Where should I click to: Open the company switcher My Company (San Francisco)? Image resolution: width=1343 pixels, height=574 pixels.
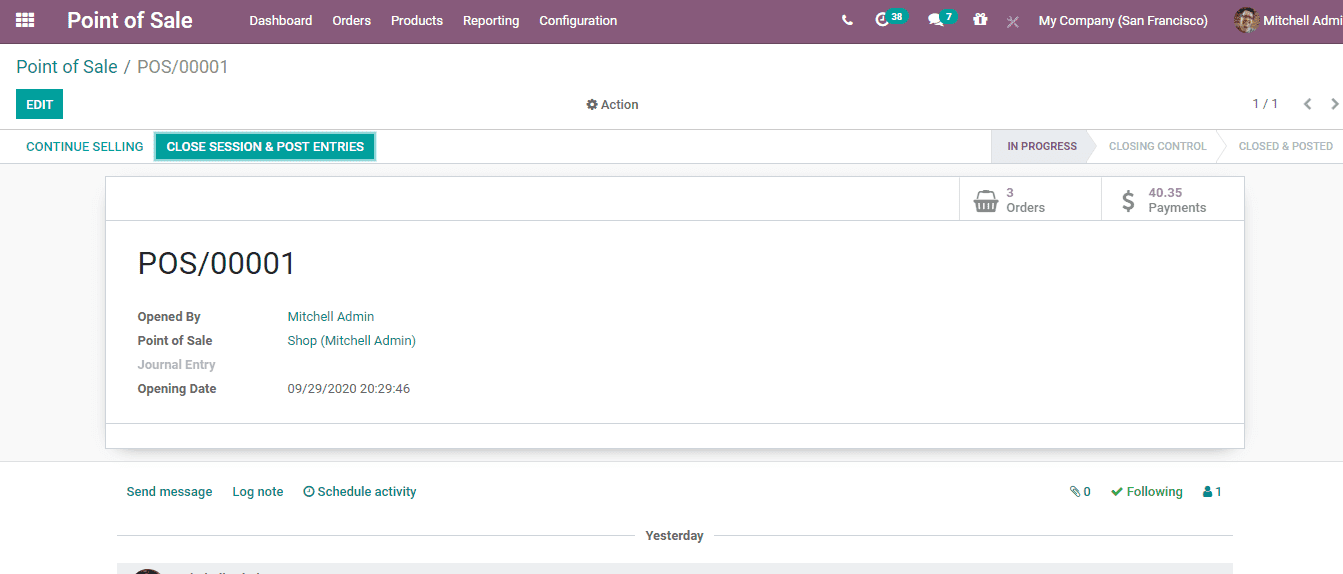[x=1123, y=20]
